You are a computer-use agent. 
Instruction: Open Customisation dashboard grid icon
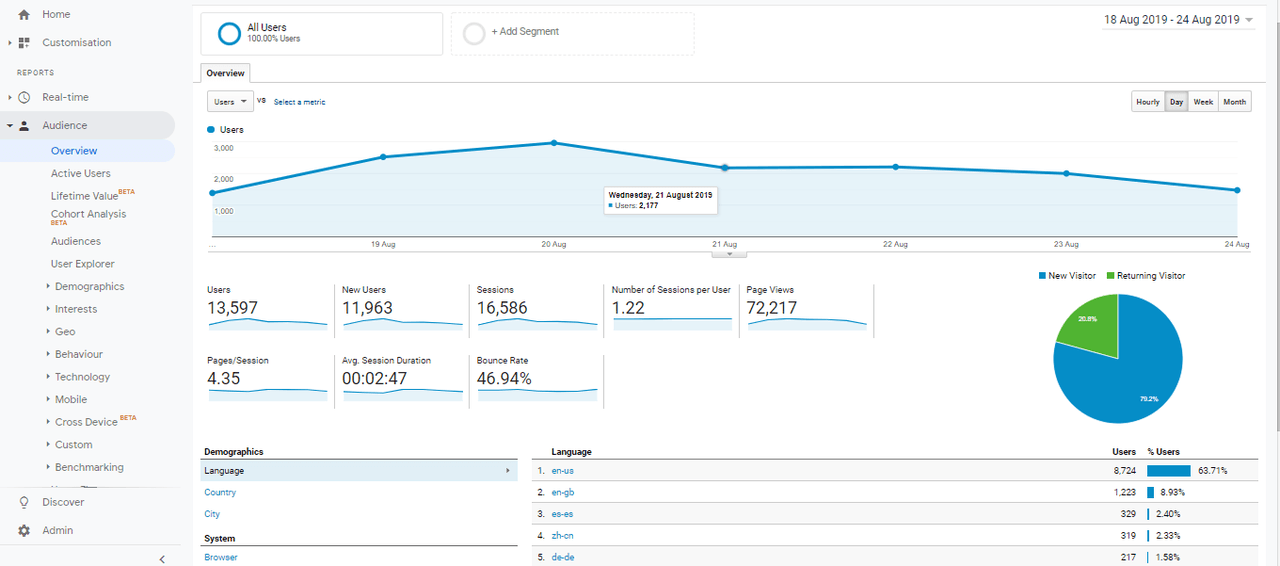[x=24, y=43]
